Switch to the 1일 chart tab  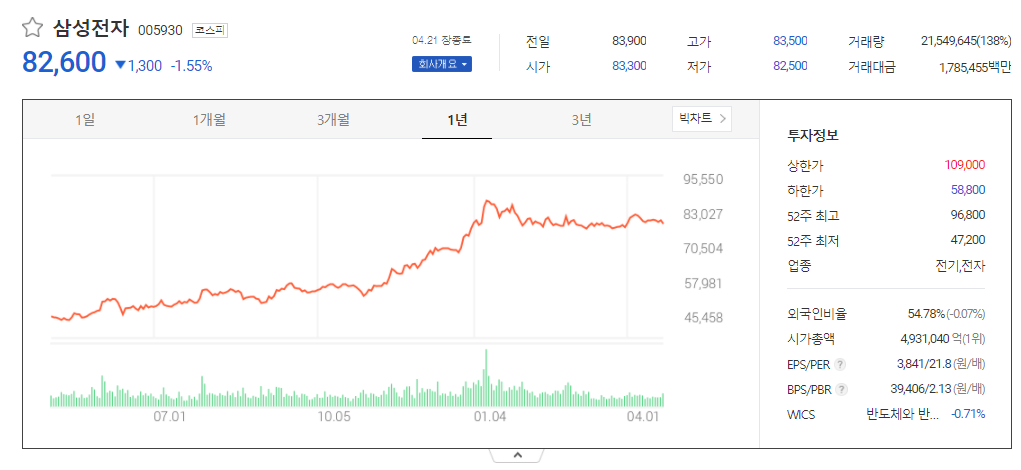85,120
